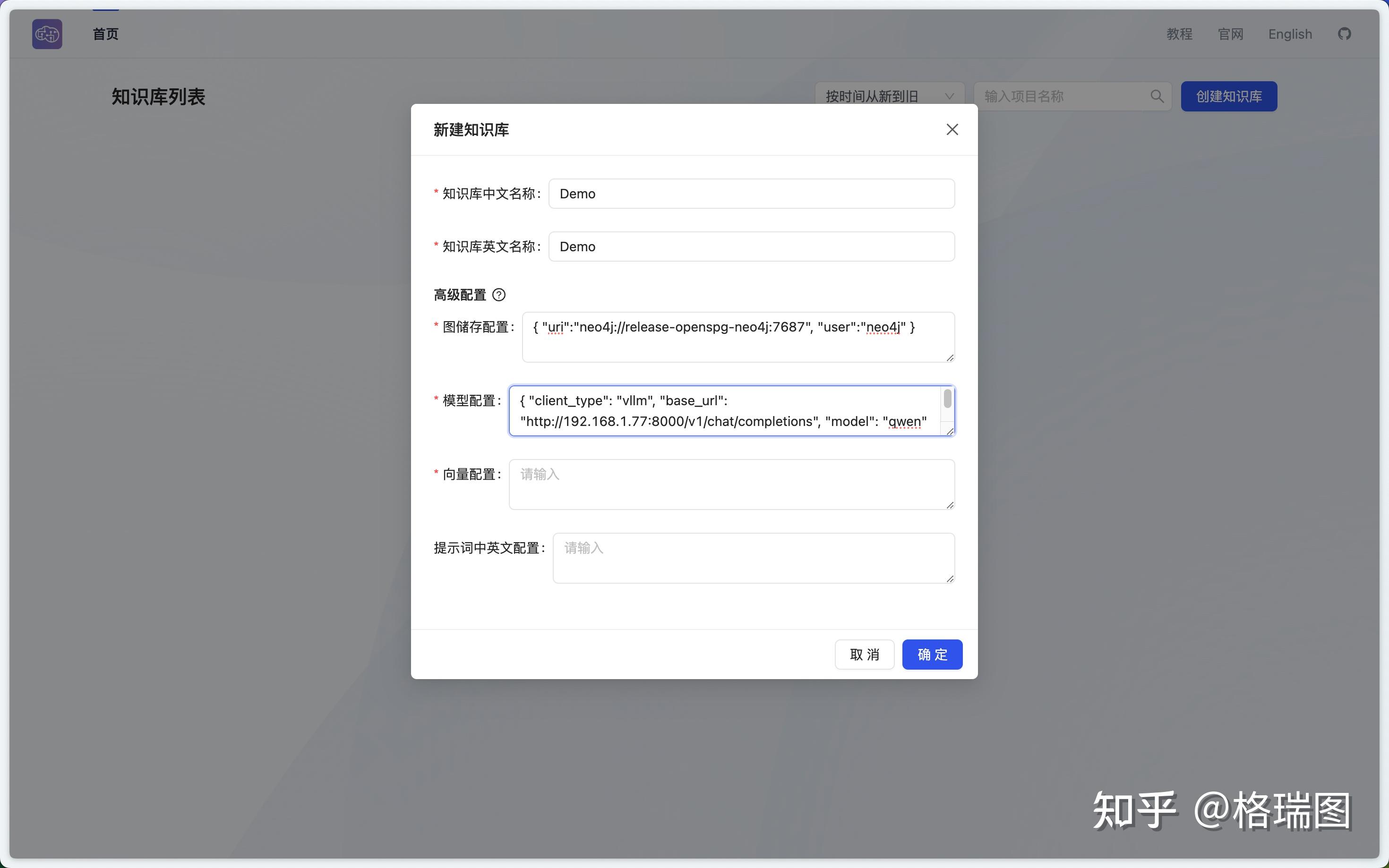Screen dimensions: 1389x868
Task: Click the resize handle of 向量配置 textarea
Action: point(950,505)
